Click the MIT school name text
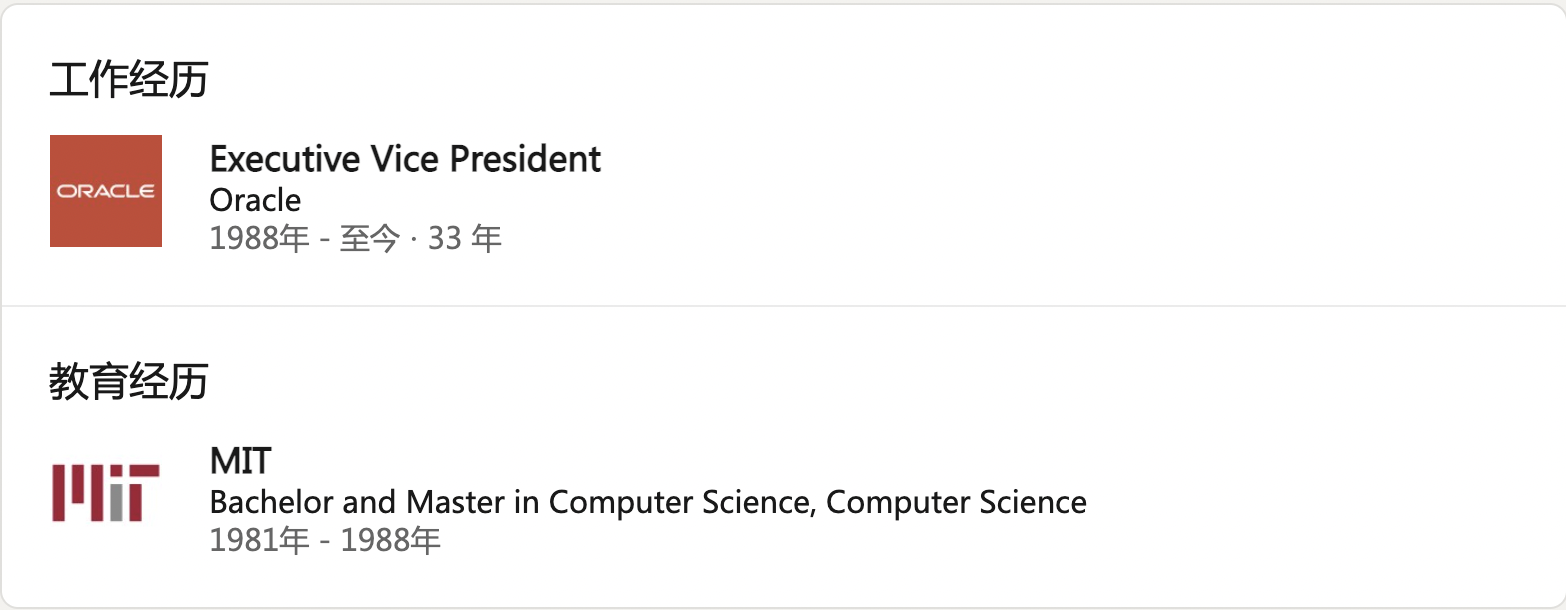Screen dimensions: 1566x610 click(x=240, y=461)
